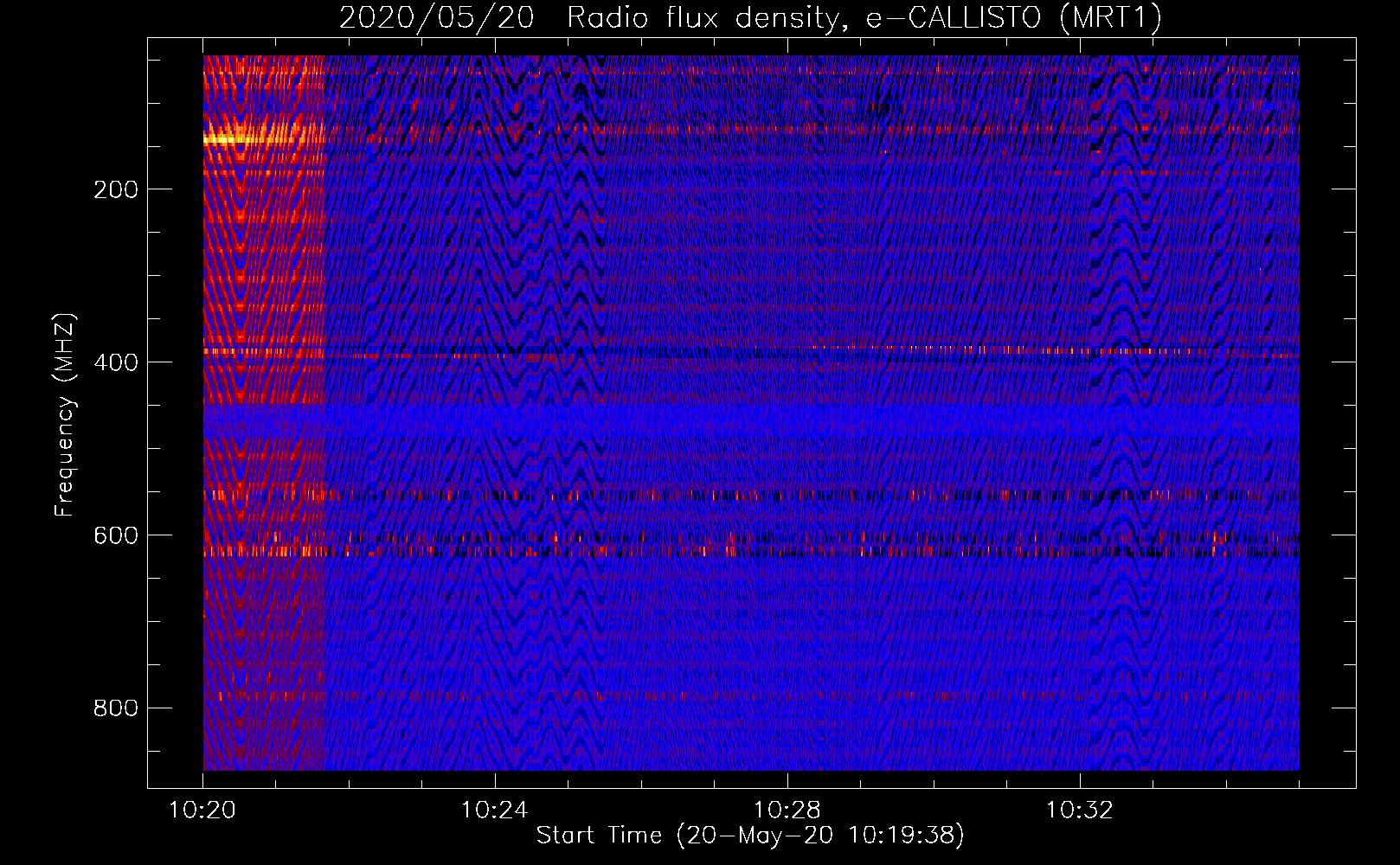This screenshot has height=865, width=1400.
Task: Click the 800 frequency tick label
Action: (116, 708)
